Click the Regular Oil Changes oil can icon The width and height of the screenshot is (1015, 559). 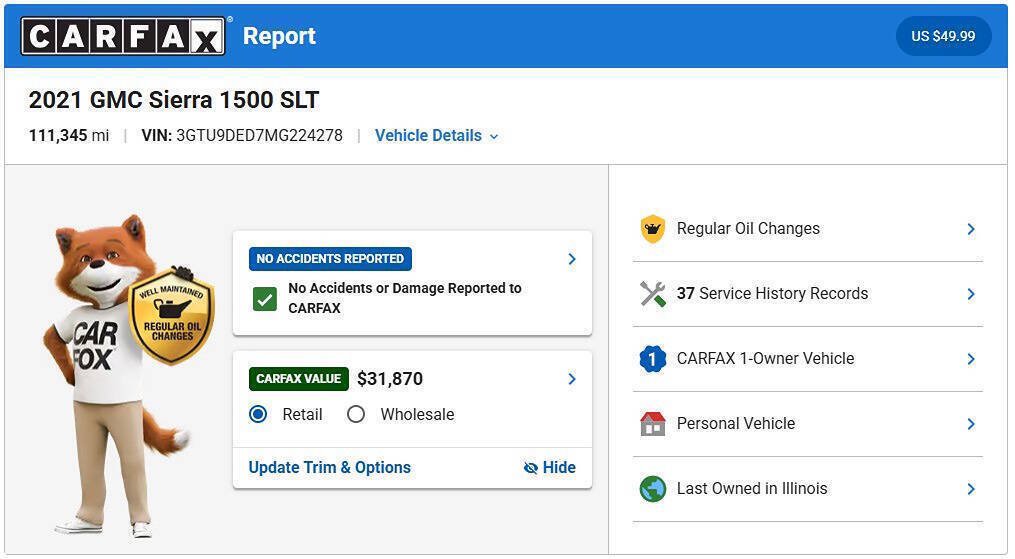(x=652, y=229)
